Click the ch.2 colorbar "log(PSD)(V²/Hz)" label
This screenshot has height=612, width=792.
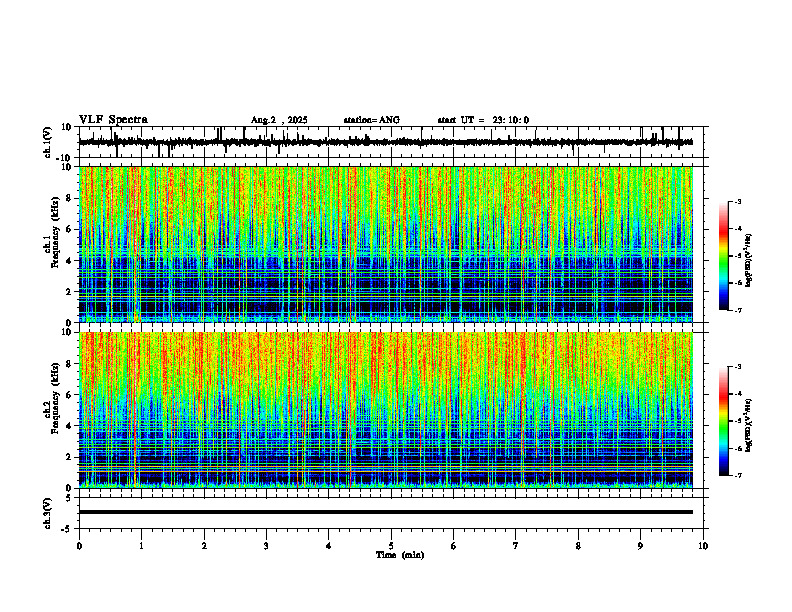click(x=749, y=425)
